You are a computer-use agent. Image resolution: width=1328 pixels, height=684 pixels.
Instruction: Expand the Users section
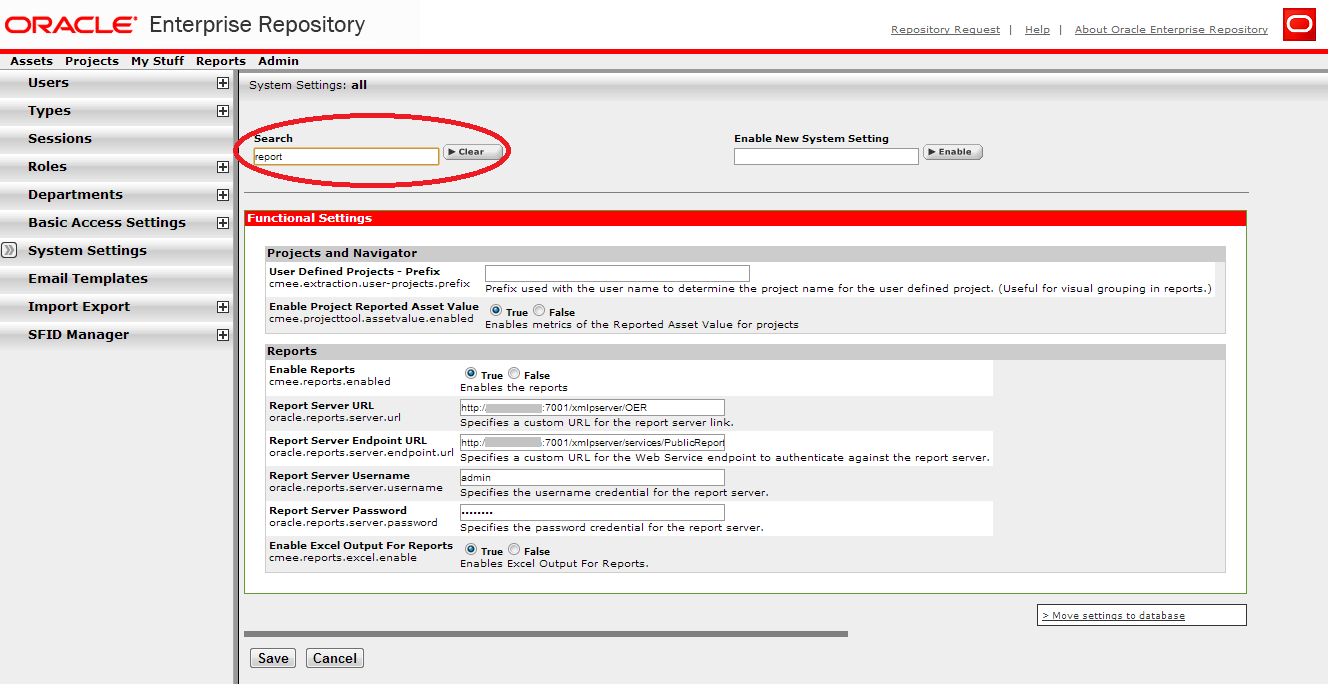(222, 83)
